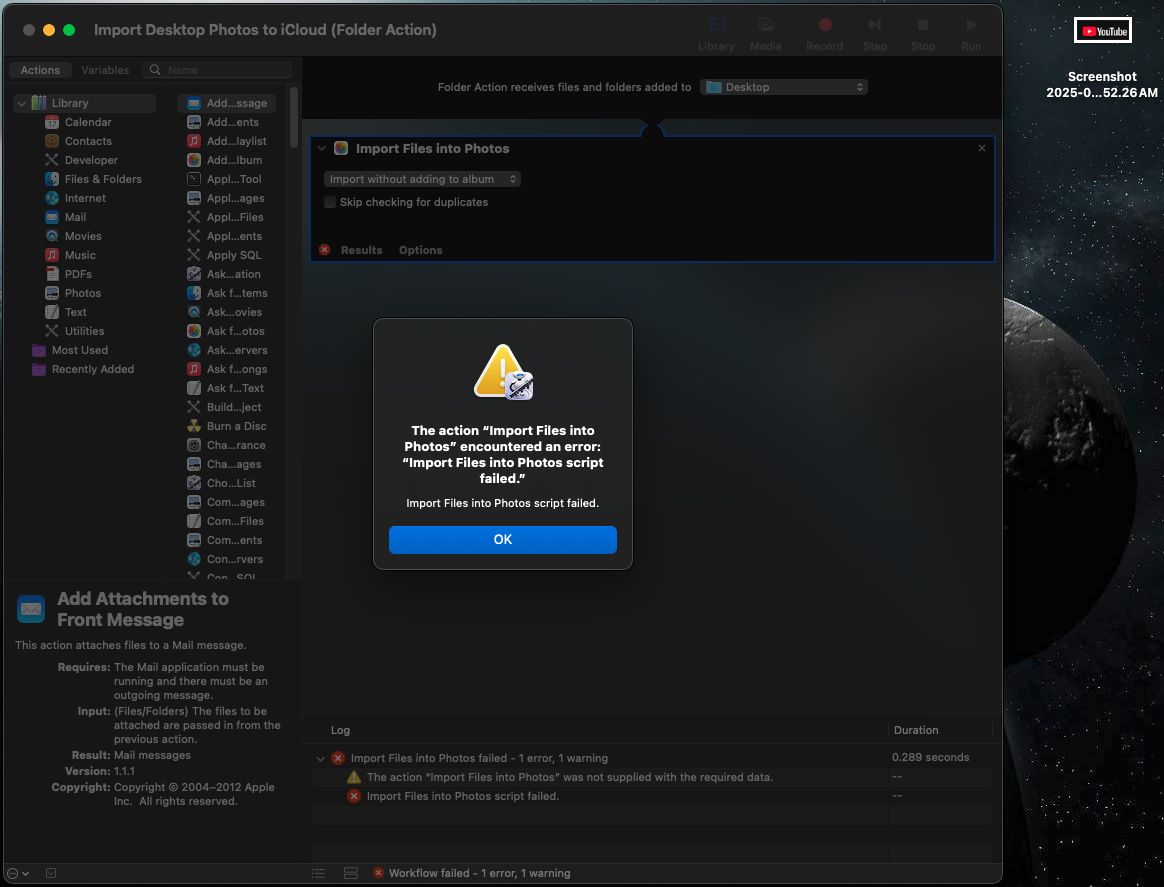
Task: Click the Name search field
Action: tap(217, 70)
